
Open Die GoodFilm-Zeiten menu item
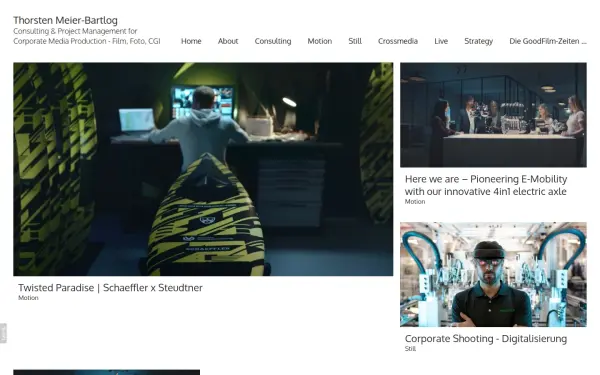(x=548, y=41)
